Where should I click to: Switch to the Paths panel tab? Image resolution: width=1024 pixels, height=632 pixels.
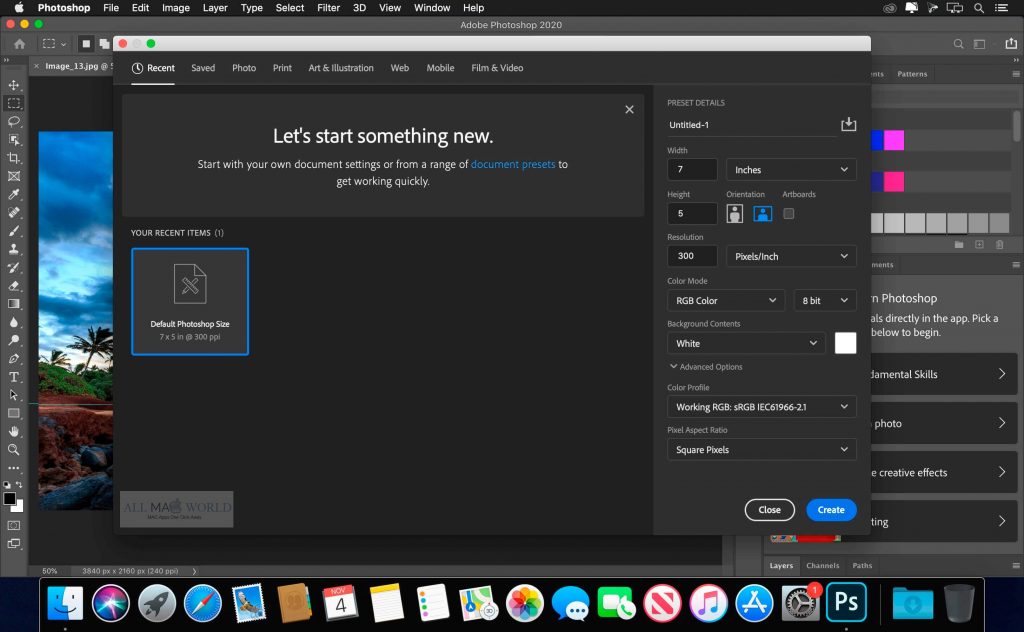[x=862, y=565]
